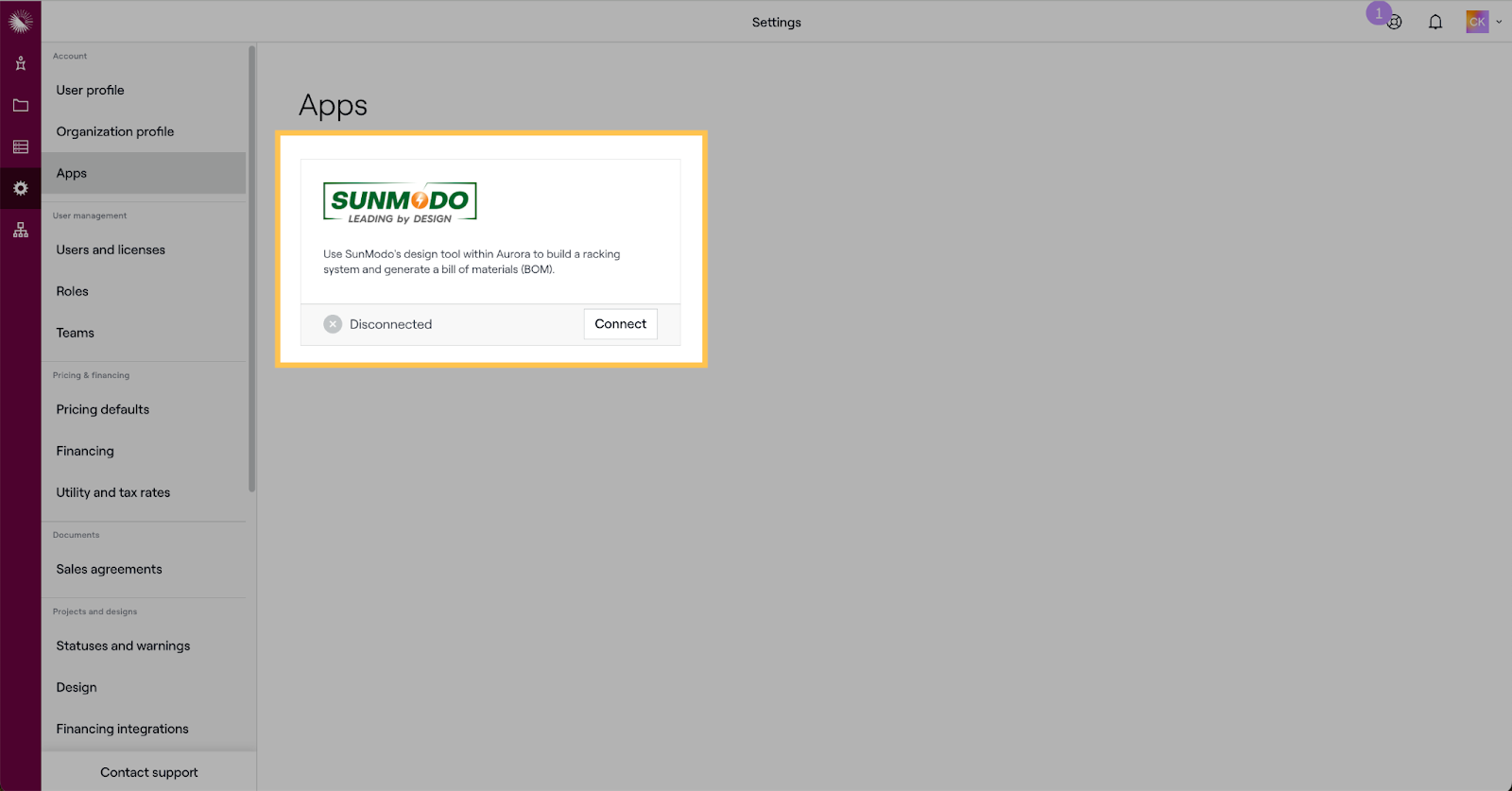Select Users and licenses
The width and height of the screenshot is (1512, 791).
[x=111, y=249]
